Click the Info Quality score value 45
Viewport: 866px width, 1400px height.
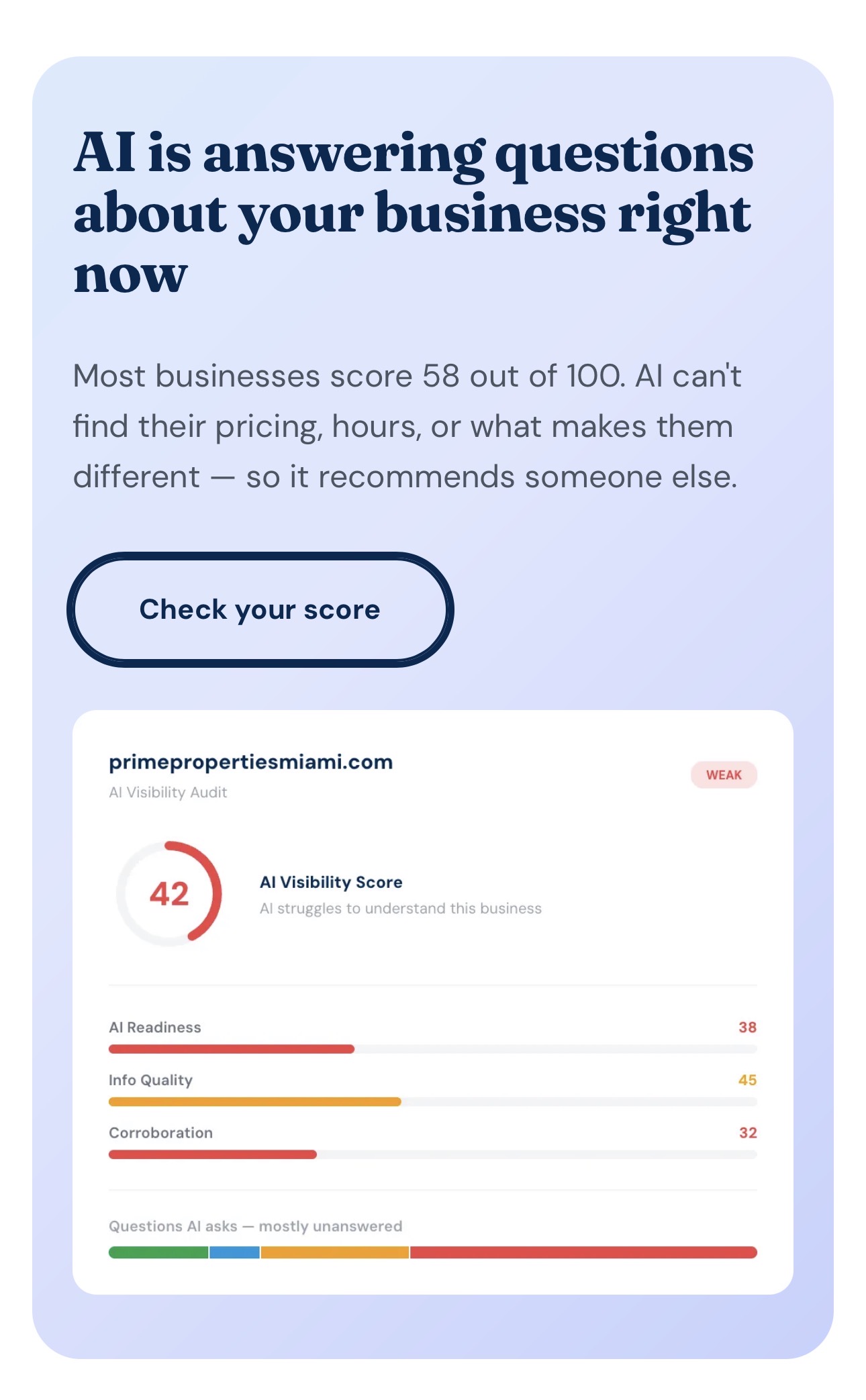pos(747,1080)
